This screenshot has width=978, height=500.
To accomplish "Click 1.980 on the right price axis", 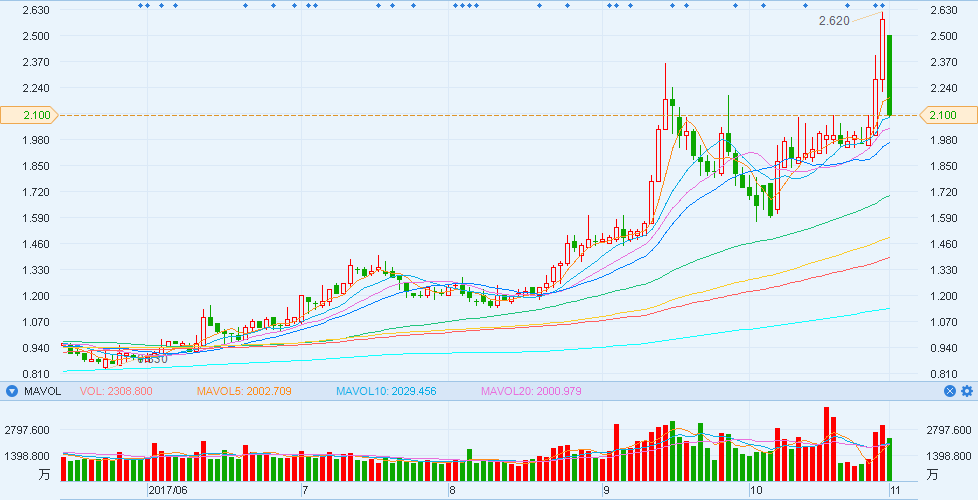I will click(x=942, y=140).
